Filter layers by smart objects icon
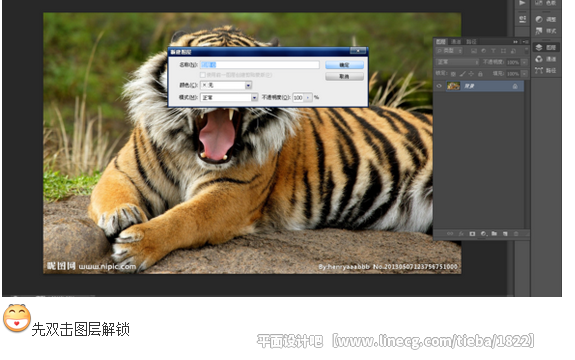 tap(513, 51)
